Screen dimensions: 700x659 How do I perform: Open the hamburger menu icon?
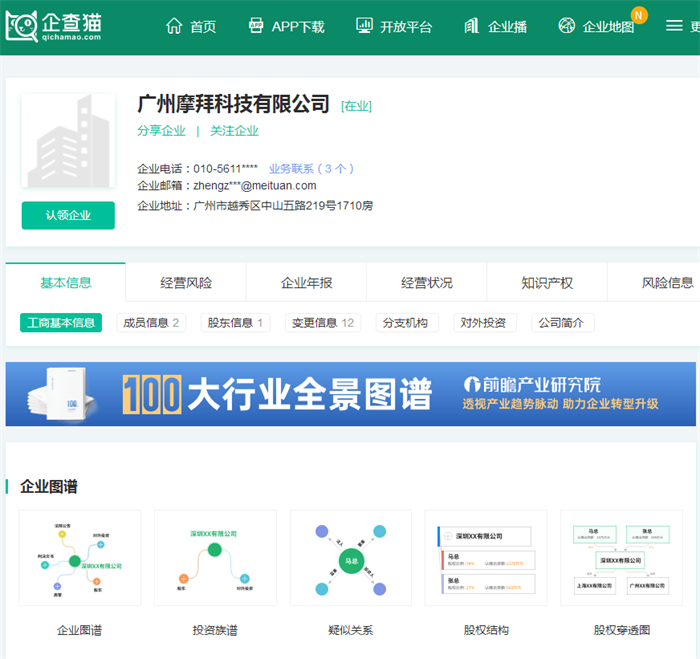tap(674, 25)
